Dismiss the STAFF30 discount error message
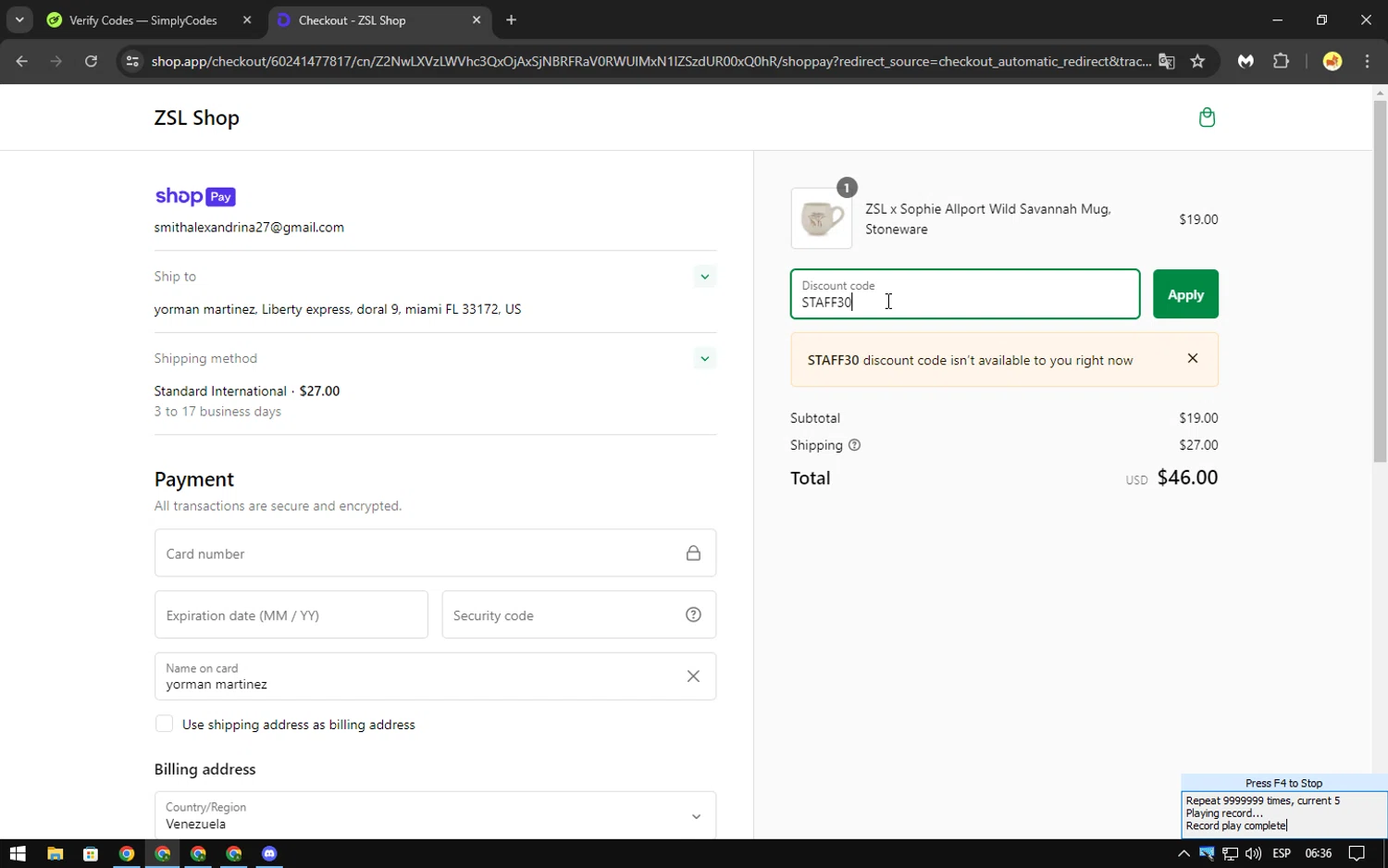1388x868 pixels. [1192, 359]
